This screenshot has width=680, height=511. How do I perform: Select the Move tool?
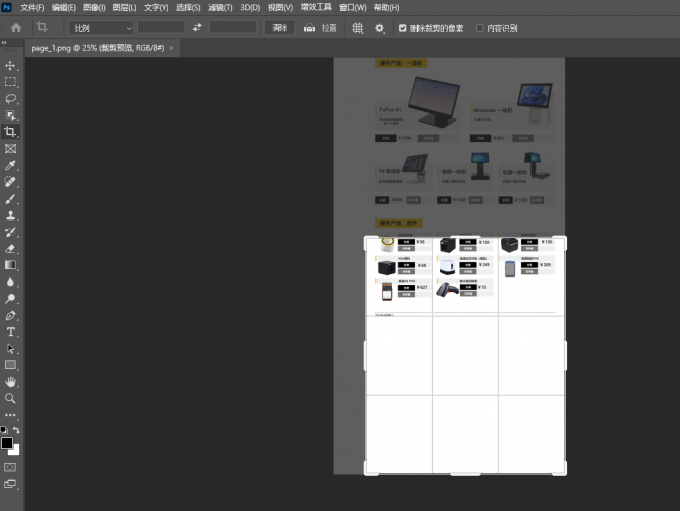pyautogui.click(x=10, y=66)
